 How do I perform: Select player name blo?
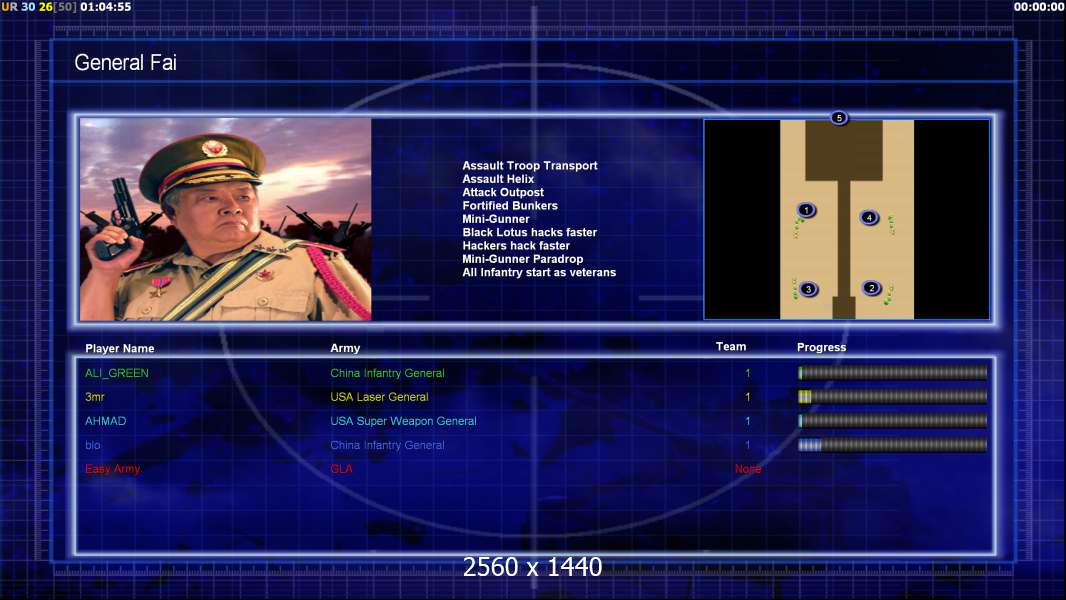[92, 445]
